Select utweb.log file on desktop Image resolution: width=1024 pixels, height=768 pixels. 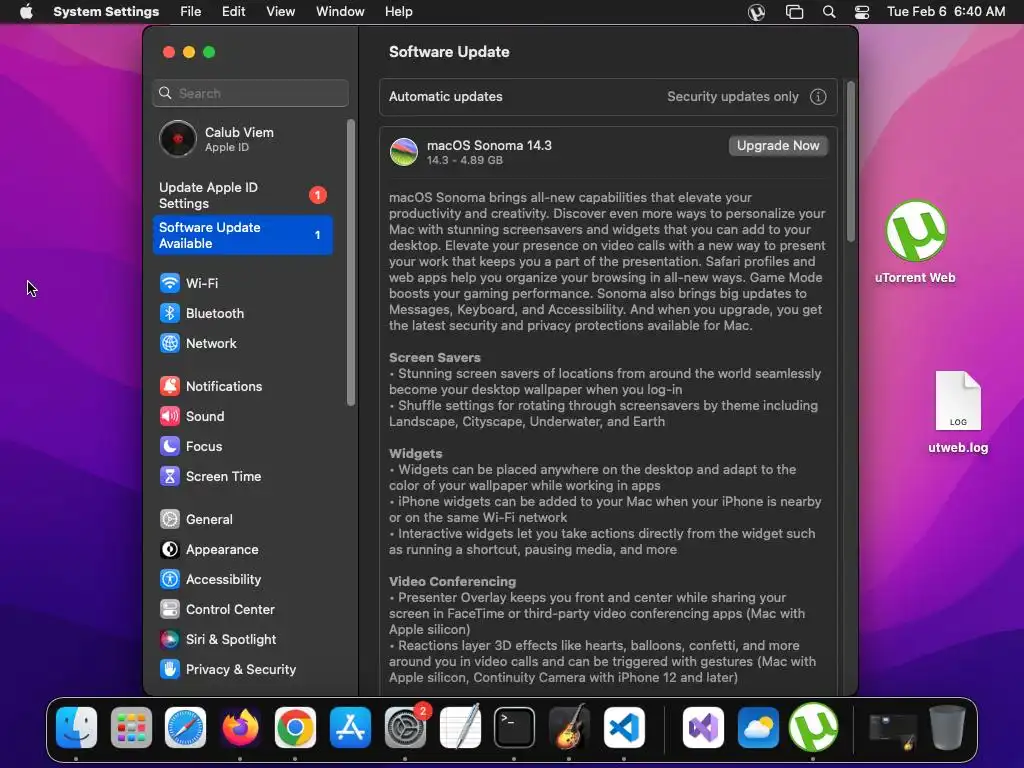(958, 412)
